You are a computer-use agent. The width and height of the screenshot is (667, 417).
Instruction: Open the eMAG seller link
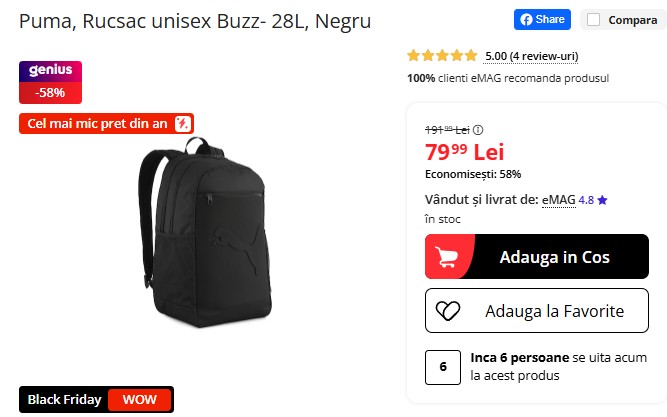click(x=559, y=200)
